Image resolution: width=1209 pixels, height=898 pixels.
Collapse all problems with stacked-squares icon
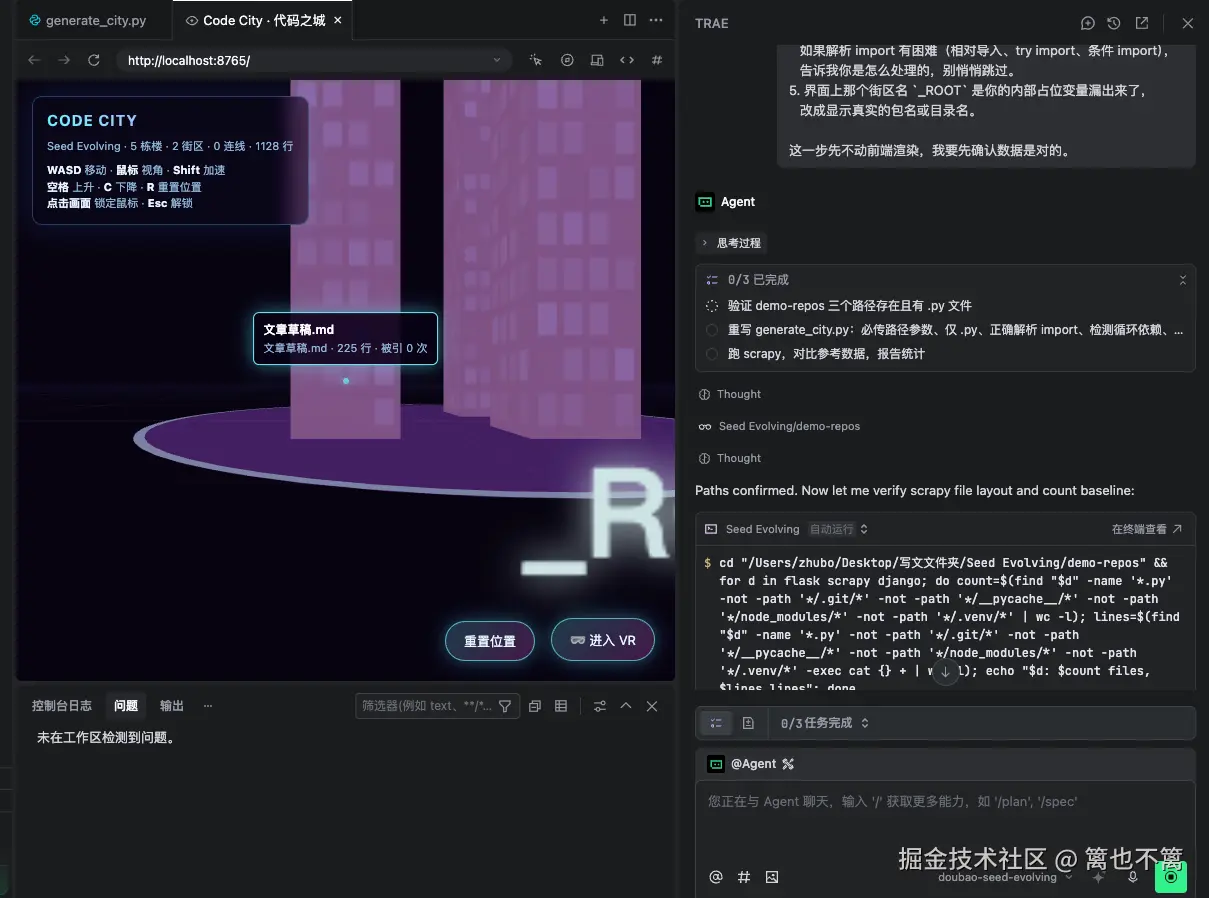point(535,706)
